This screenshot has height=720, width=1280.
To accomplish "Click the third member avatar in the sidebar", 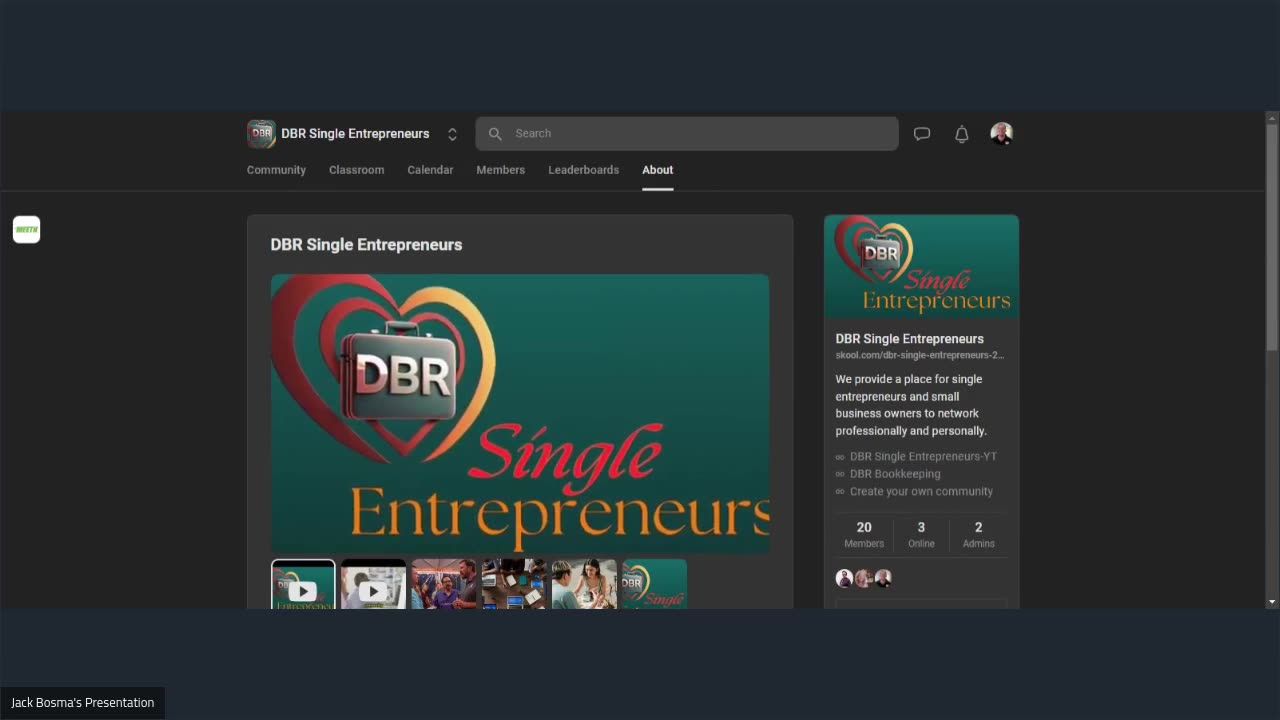I will (883, 578).
